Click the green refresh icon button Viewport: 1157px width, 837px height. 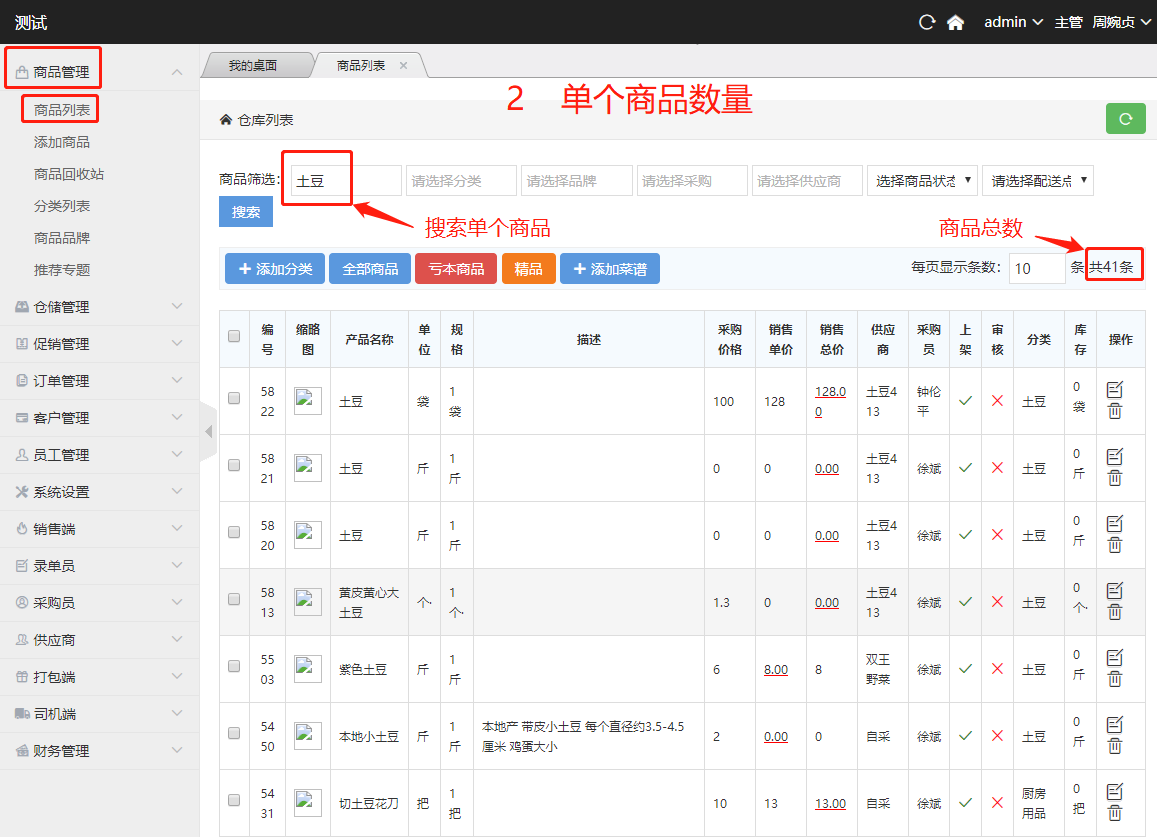[x=1125, y=119]
